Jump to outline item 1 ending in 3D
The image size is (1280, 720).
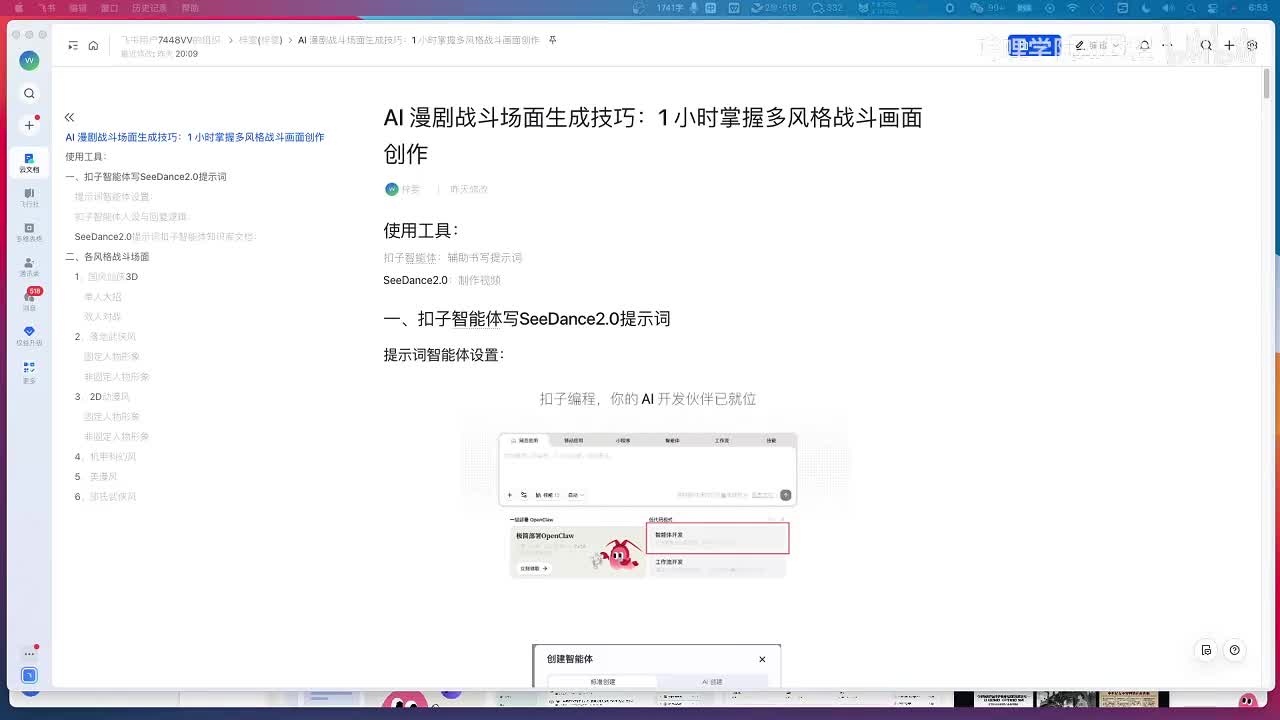[107, 277]
